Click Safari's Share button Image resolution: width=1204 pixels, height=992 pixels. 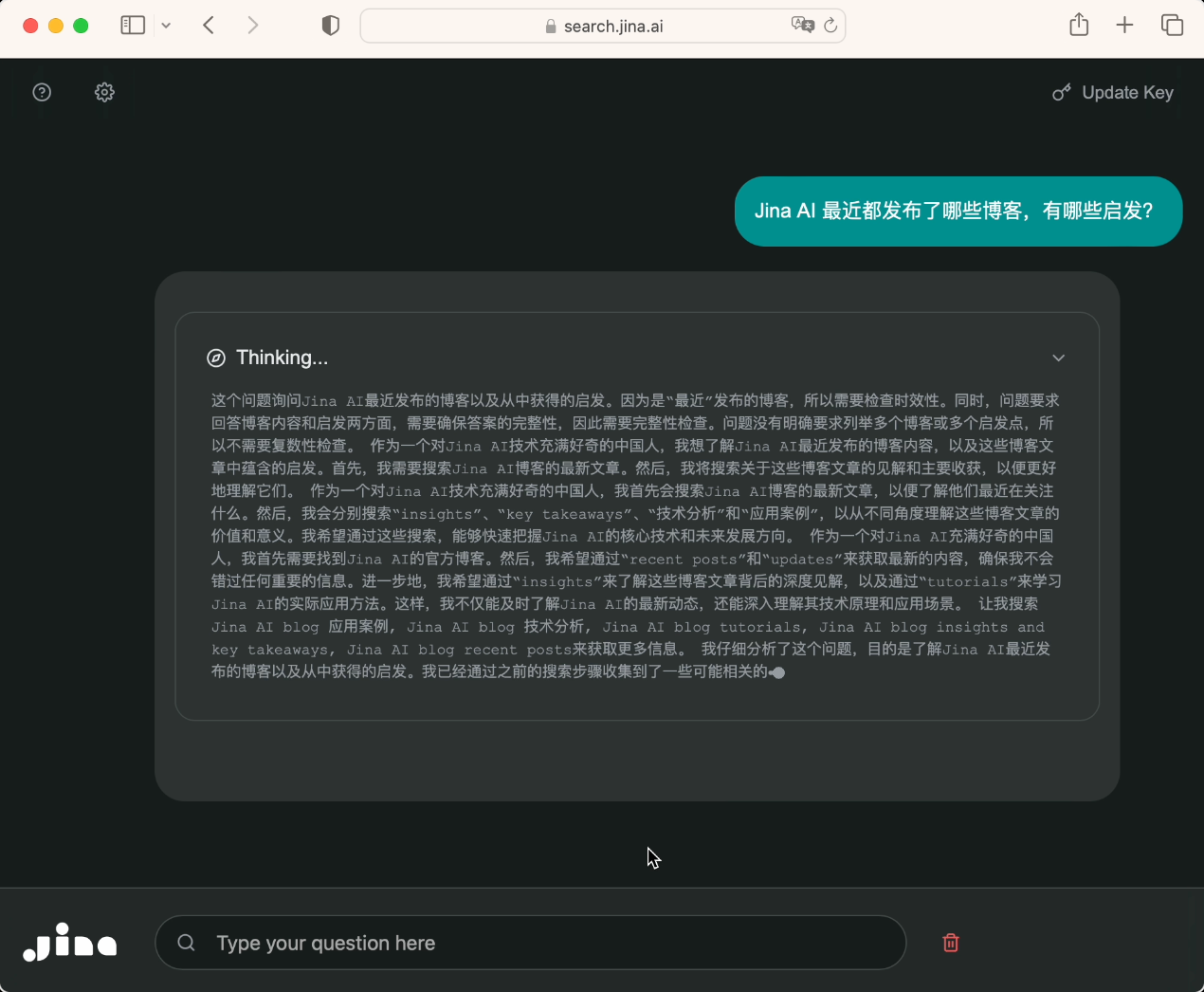click(x=1078, y=25)
